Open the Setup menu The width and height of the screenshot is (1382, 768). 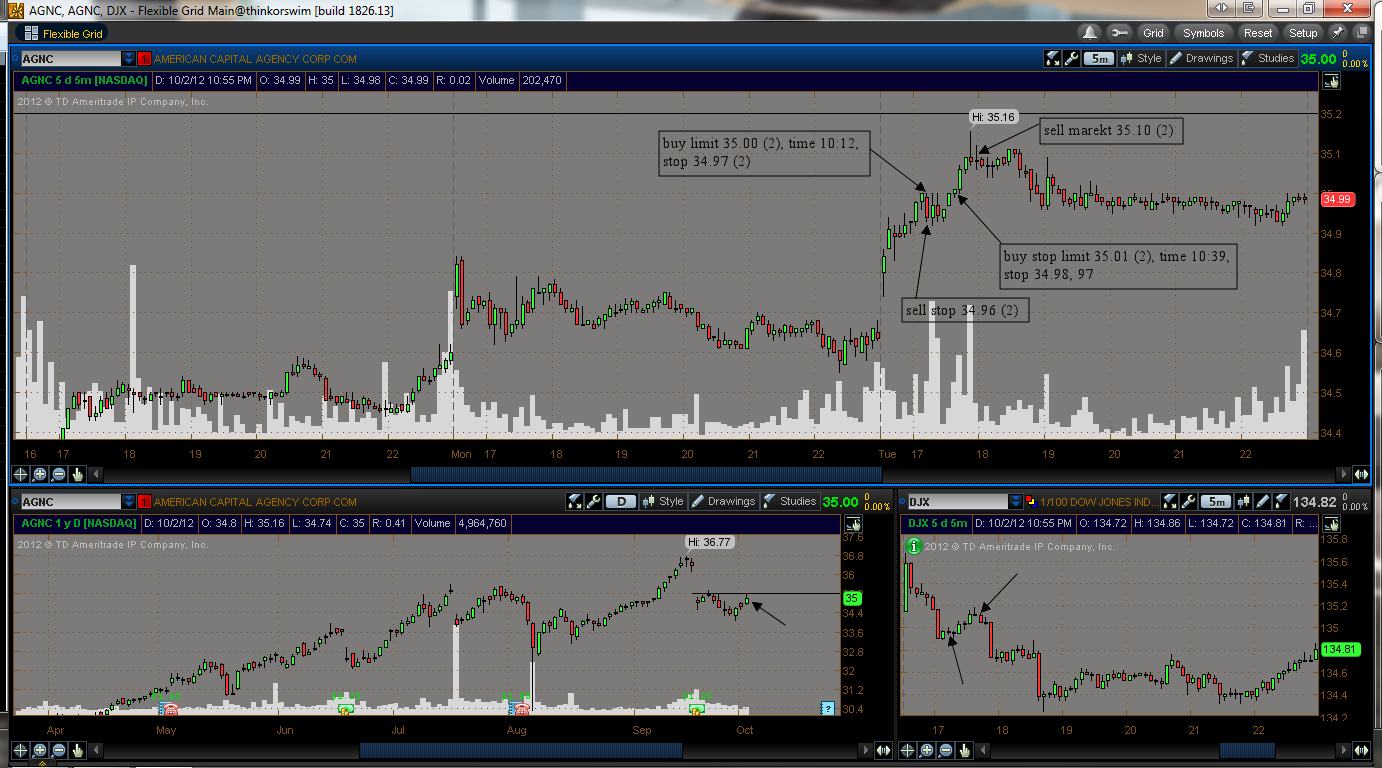pos(1303,33)
